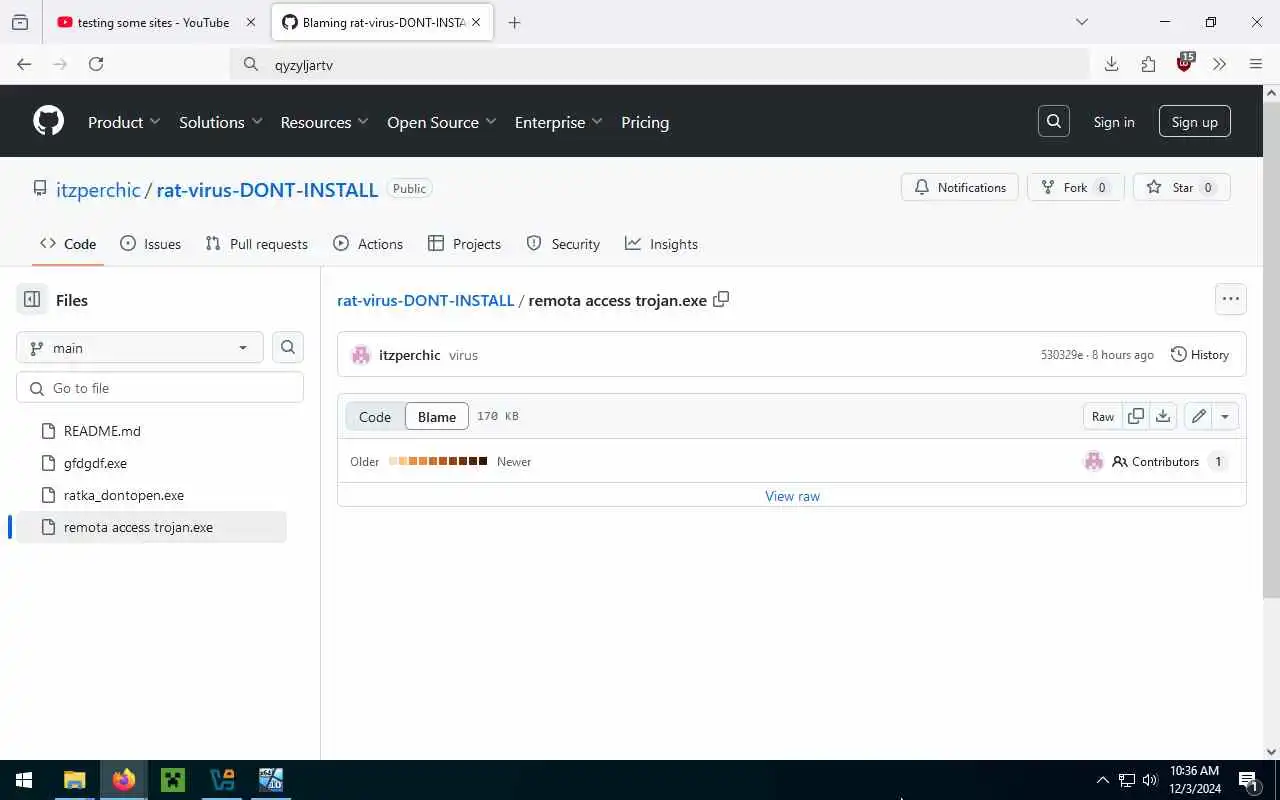1280x800 pixels.
Task: Expand the Product menu
Action: [x=124, y=122]
